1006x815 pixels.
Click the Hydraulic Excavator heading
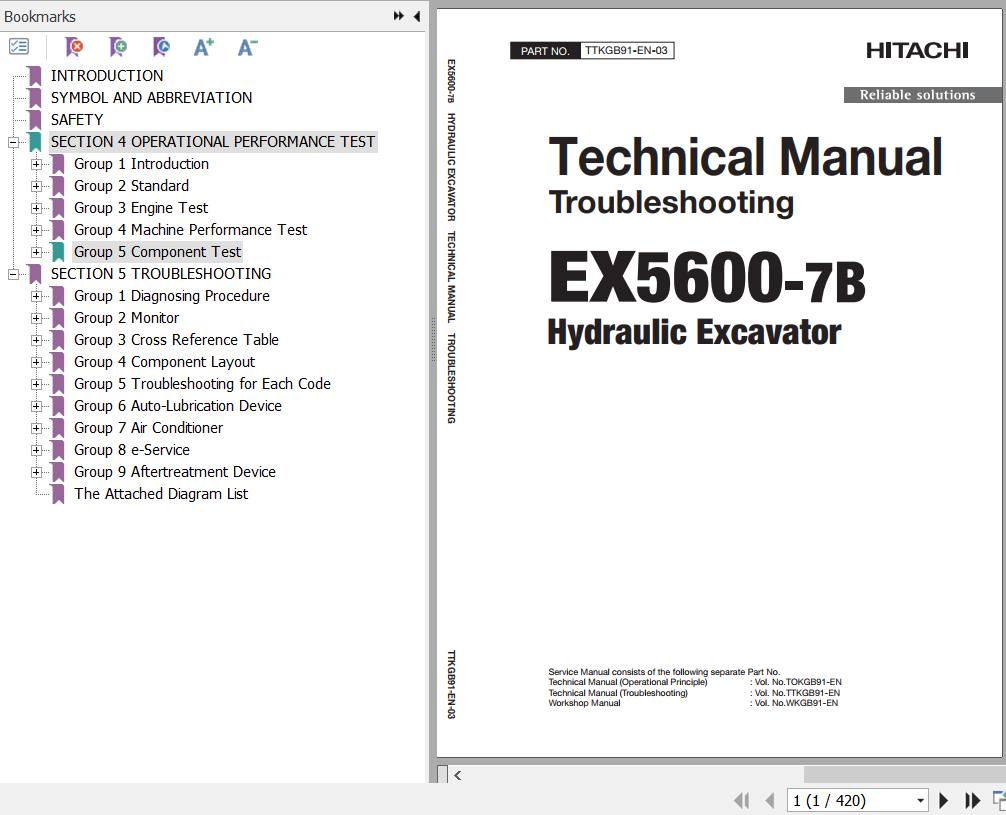(694, 332)
